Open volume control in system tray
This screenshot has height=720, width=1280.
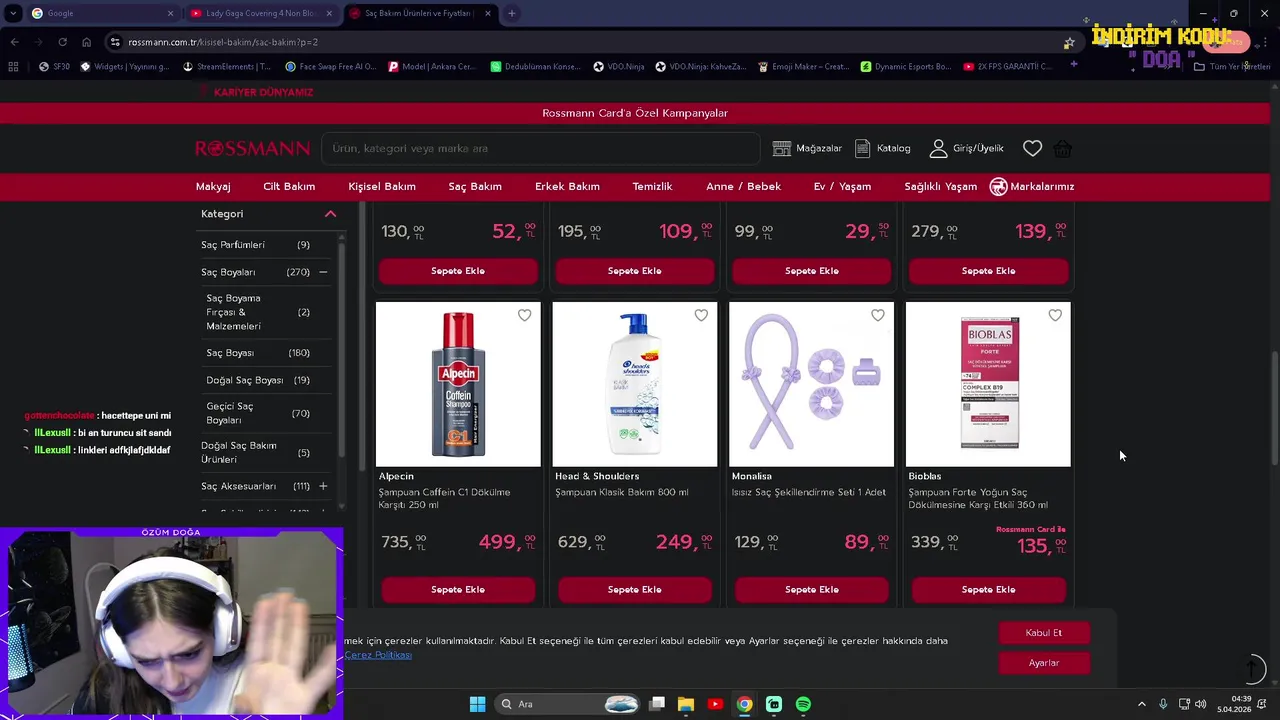1200,704
